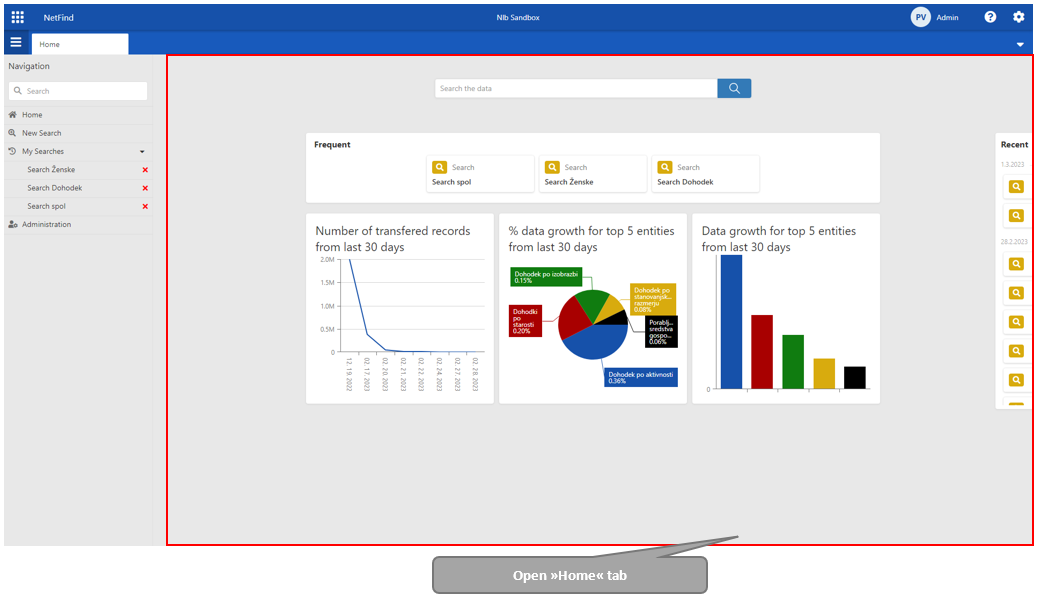Click the PV user avatar
This screenshot has height=597, width=1040.
[x=920, y=17]
